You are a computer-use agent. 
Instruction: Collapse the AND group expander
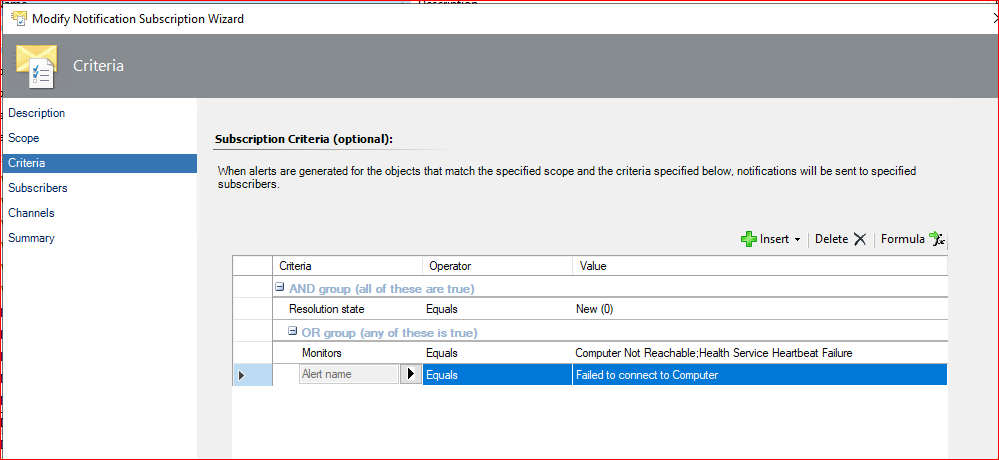tap(279, 288)
